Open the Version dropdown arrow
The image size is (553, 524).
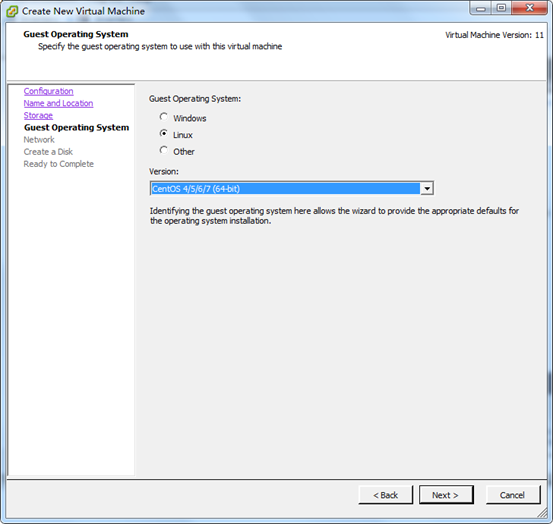click(x=427, y=189)
